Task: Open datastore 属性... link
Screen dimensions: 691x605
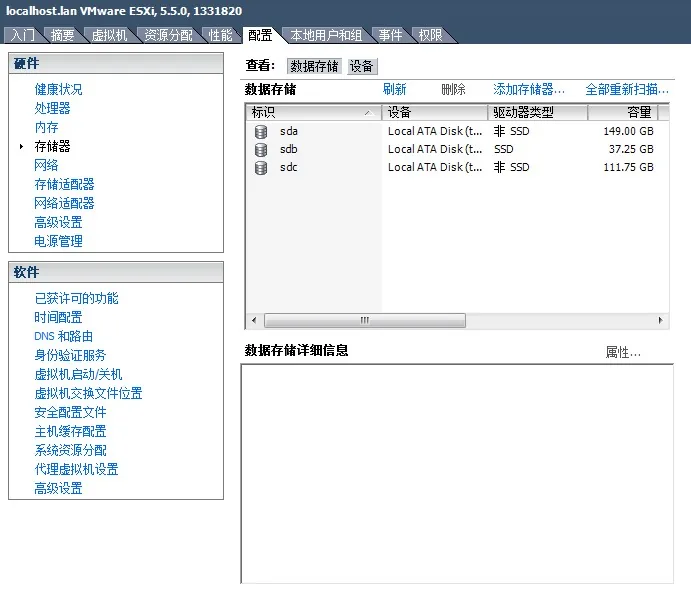Action: pyautogui.click(x=623, y=353)
